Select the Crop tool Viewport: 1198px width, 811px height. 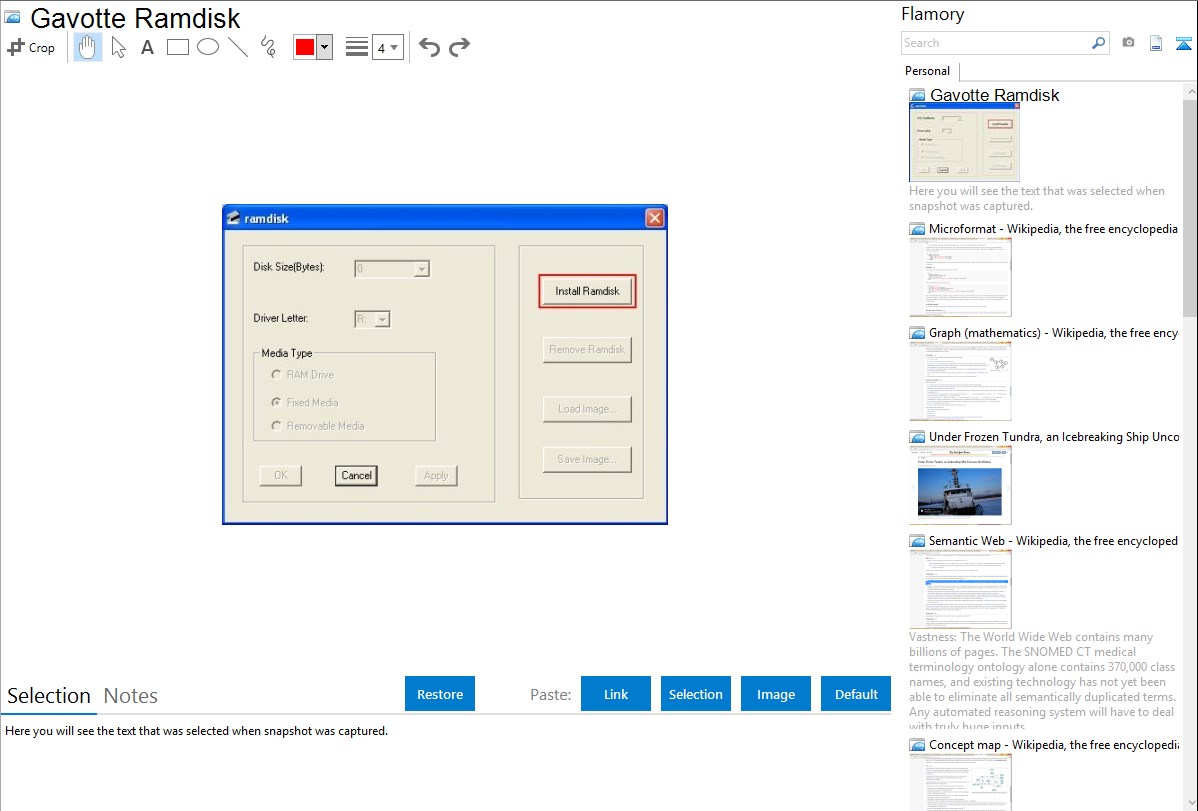coord(31,47)
